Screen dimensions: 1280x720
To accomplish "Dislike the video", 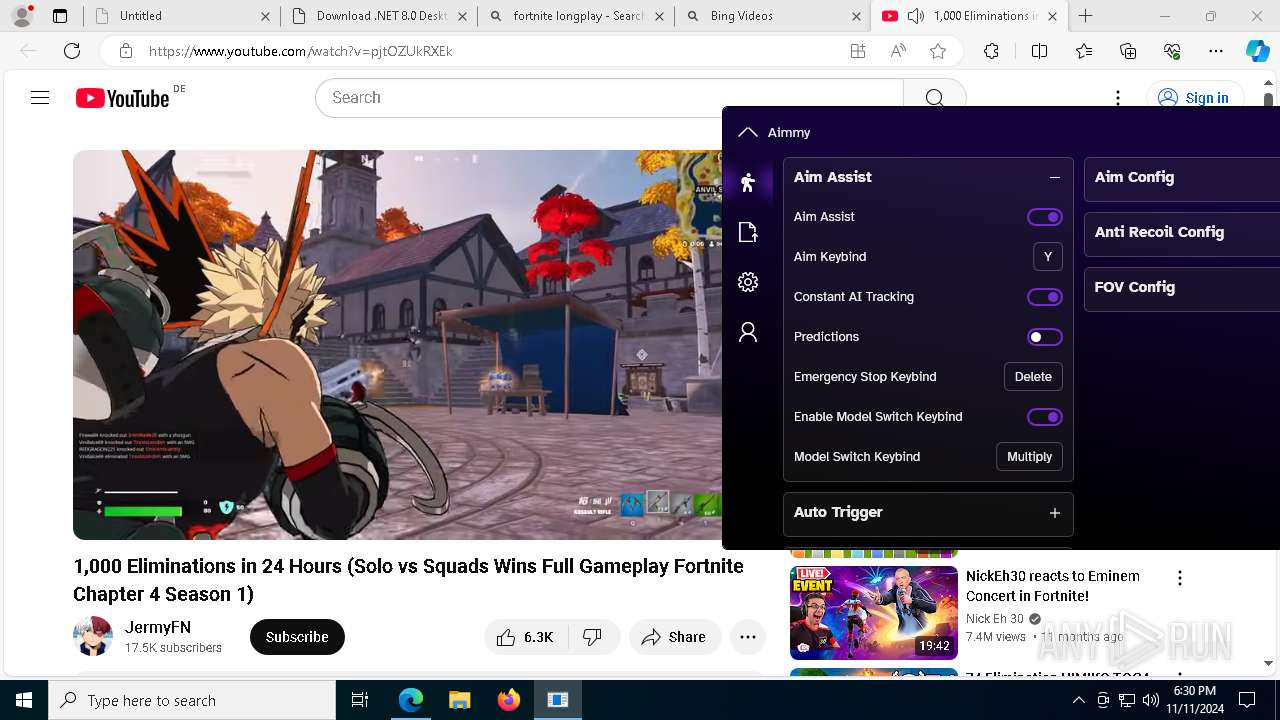I will [593, 637].
